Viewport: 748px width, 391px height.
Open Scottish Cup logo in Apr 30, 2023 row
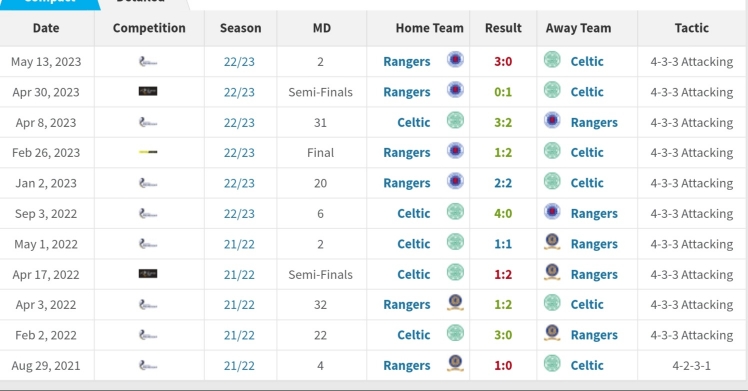point(148,91)
